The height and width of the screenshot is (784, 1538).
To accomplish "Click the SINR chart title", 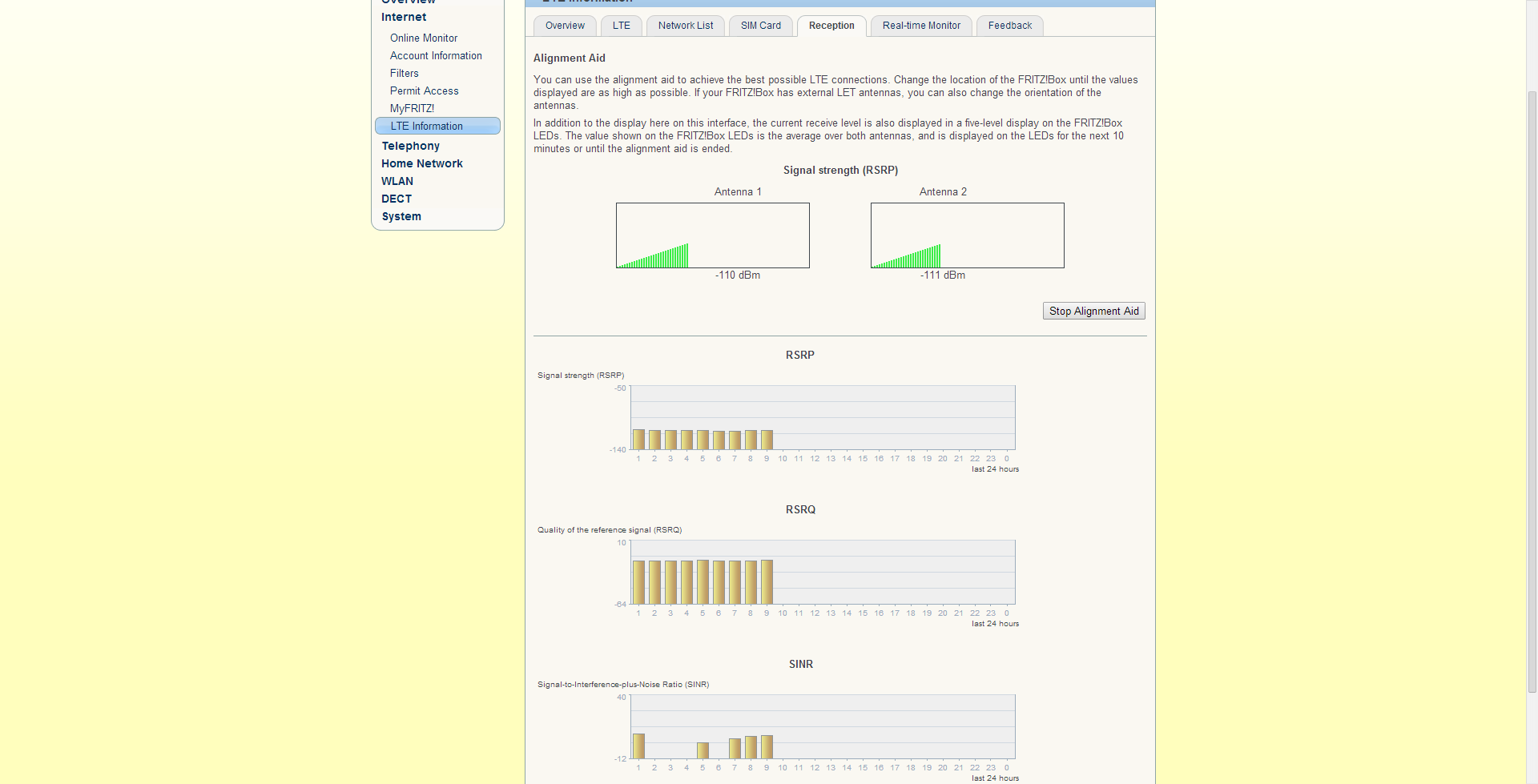I will click(x=800, y=664).
